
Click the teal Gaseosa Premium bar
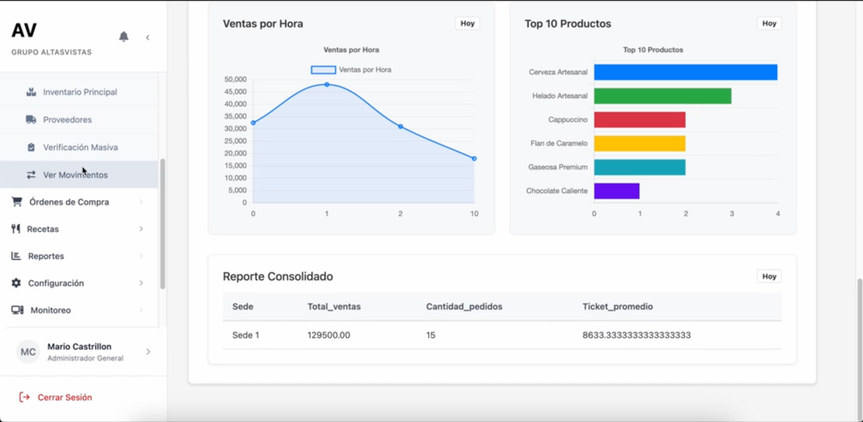[640, 167]
